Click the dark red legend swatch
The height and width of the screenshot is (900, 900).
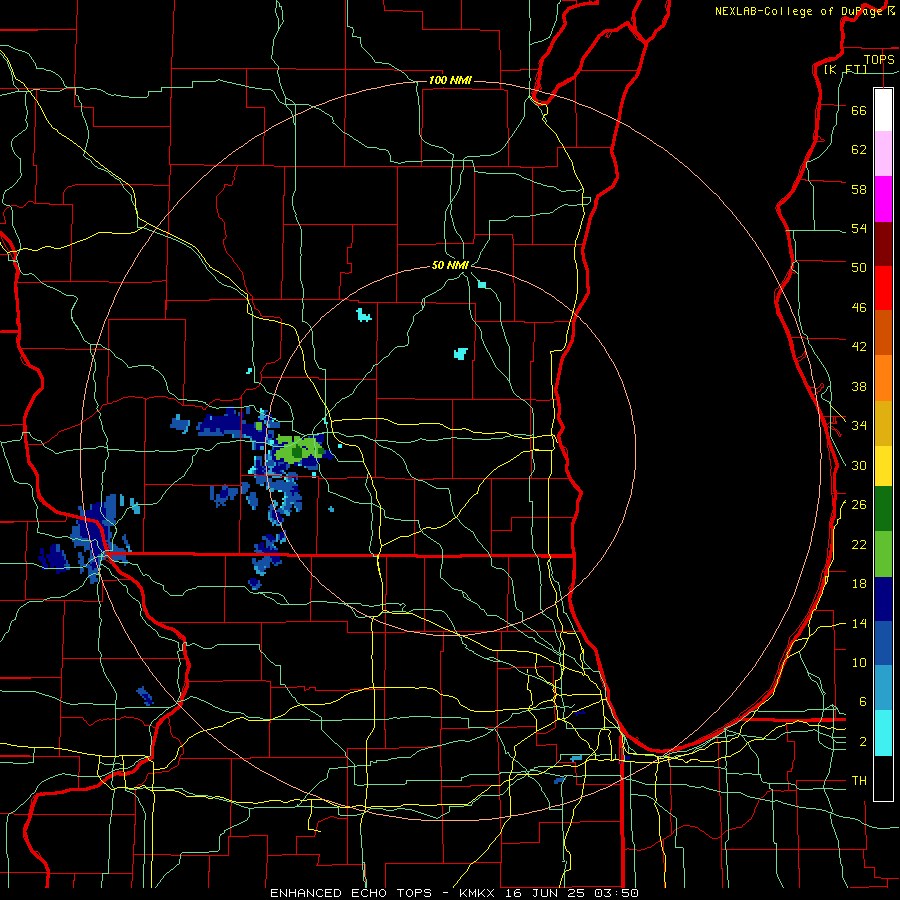click(x=883, y=244)
